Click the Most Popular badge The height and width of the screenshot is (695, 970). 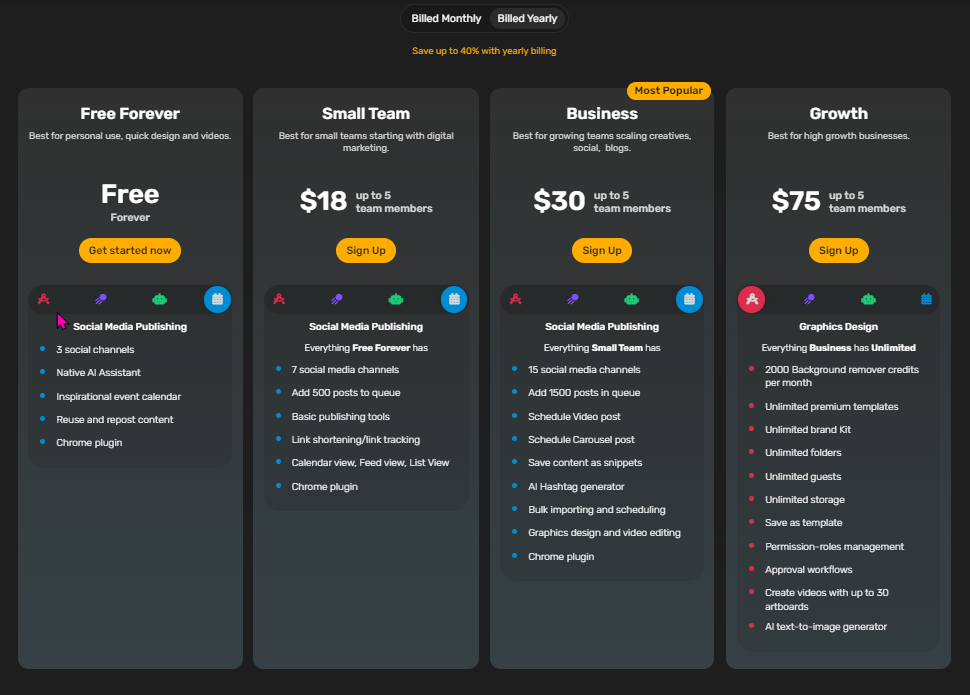click(668, 91)
